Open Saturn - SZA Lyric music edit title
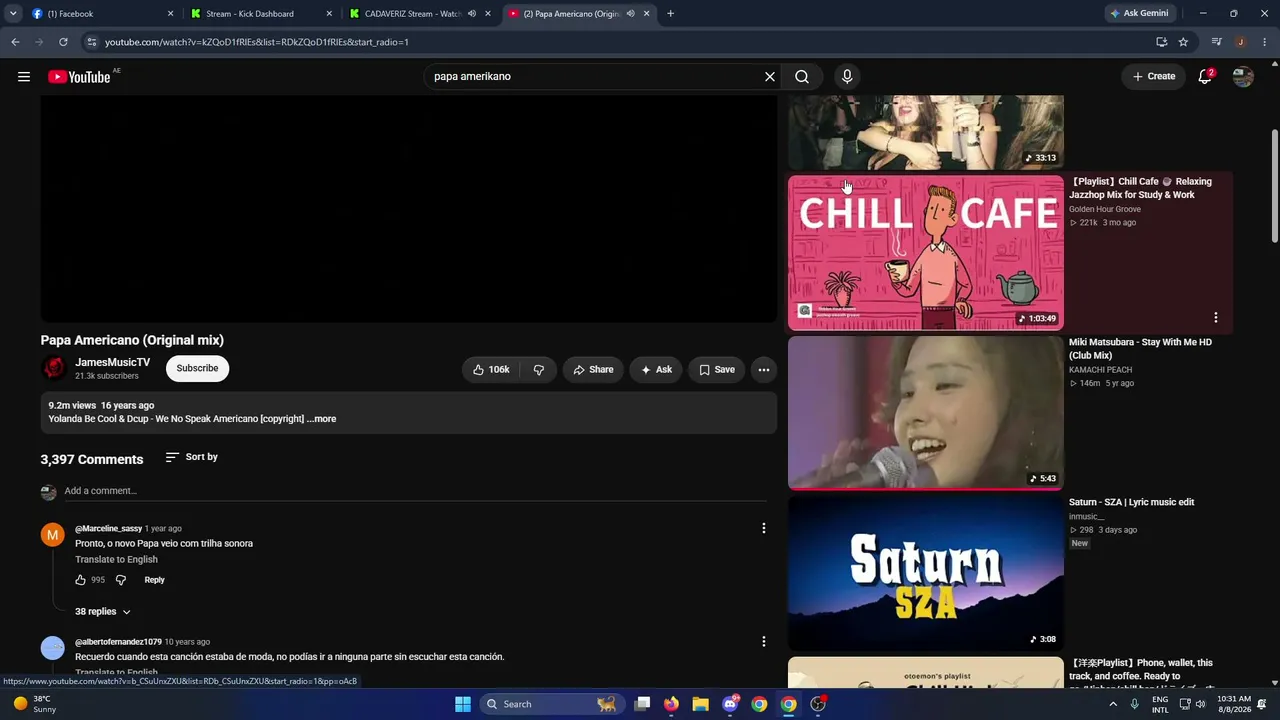Screen dimensions: 1280x720 1132,503
